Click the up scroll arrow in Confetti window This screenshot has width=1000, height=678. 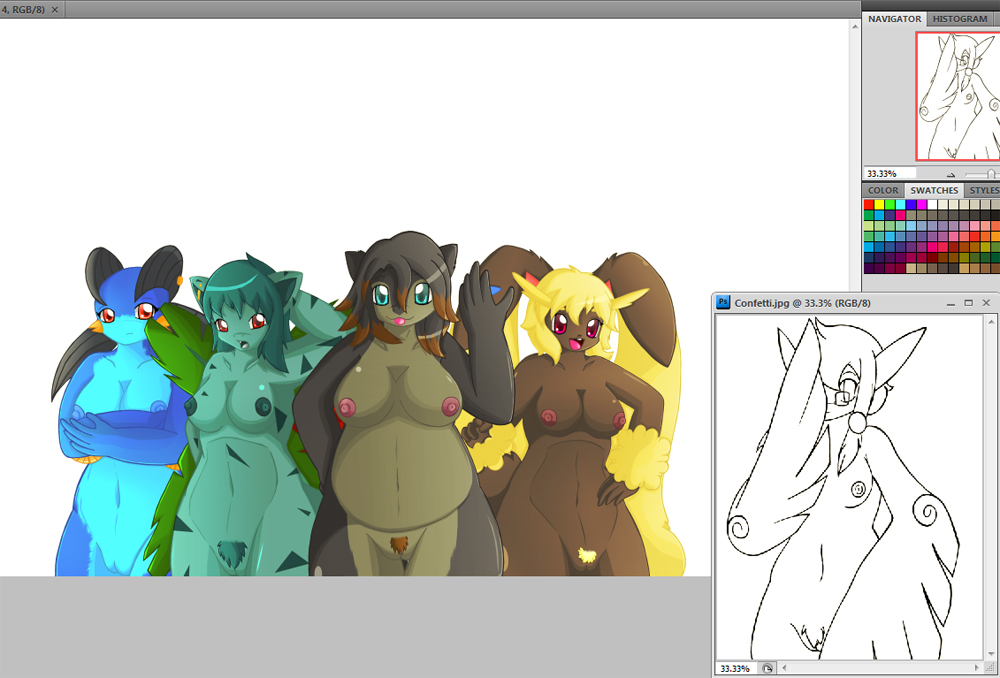point(991,322)
